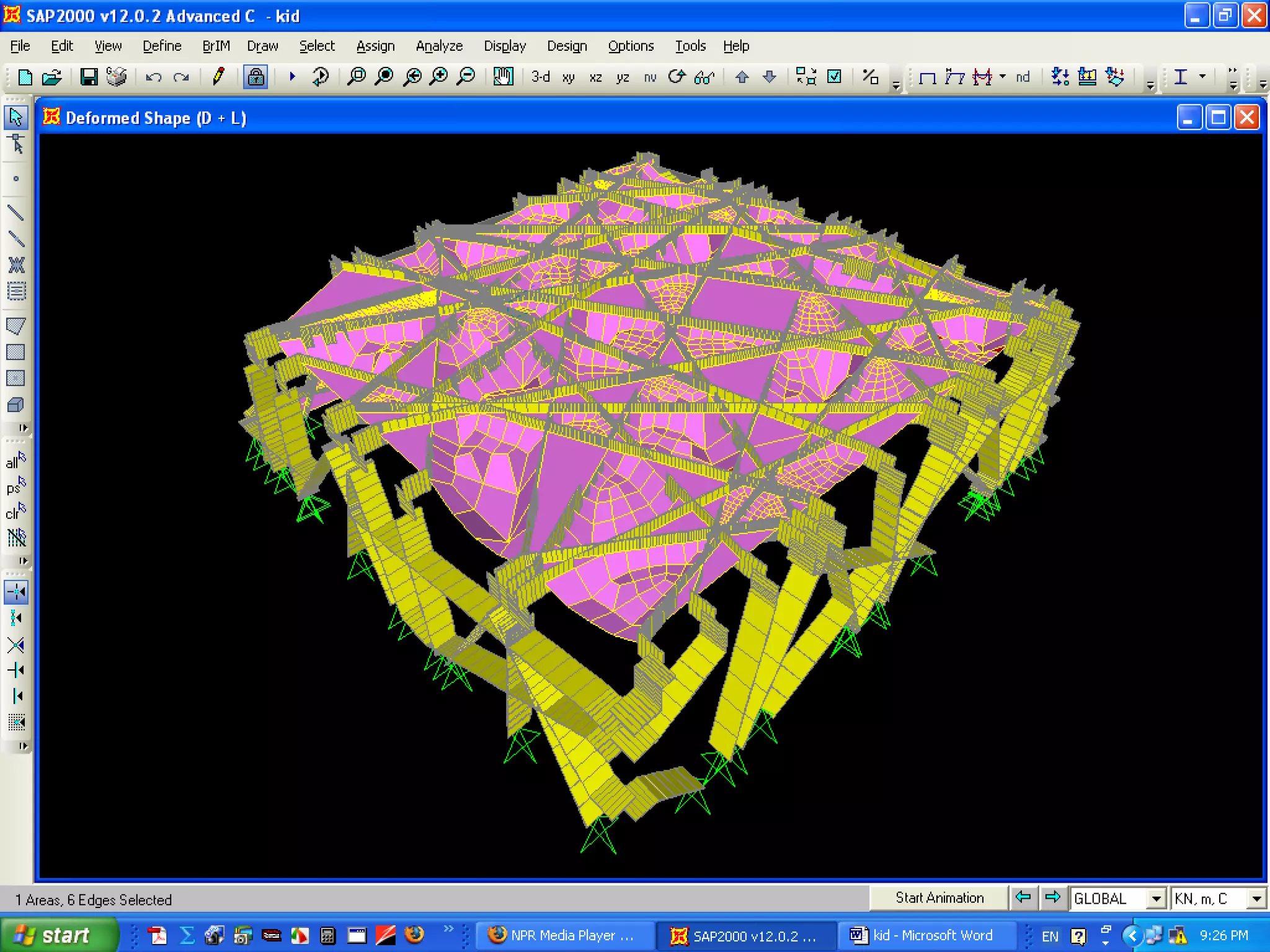This screenshot has width=1270, height=952.
Task: Switch to 3-d view
Action: click(x=540, y=77)
